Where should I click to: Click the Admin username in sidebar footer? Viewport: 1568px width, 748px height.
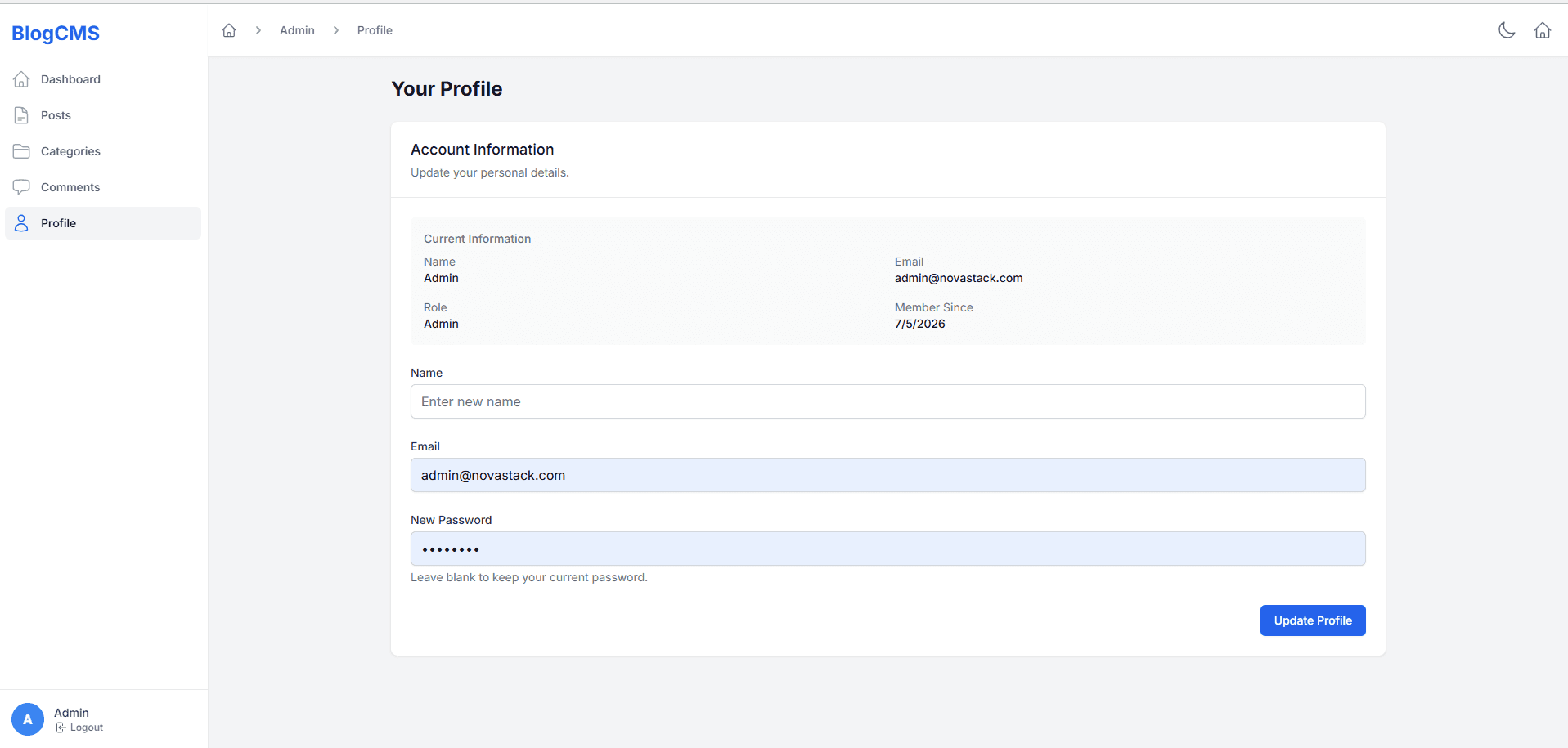(x=71, y=713)
